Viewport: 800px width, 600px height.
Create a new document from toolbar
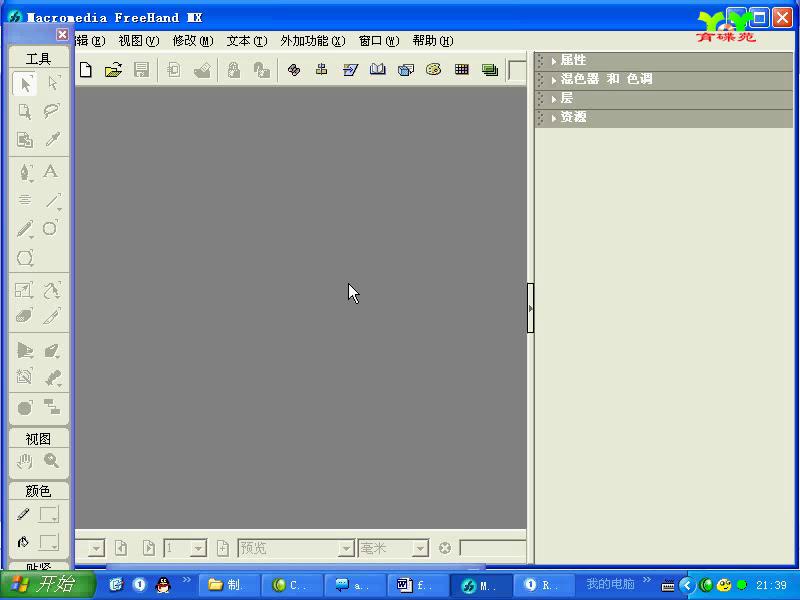[86, 70]
